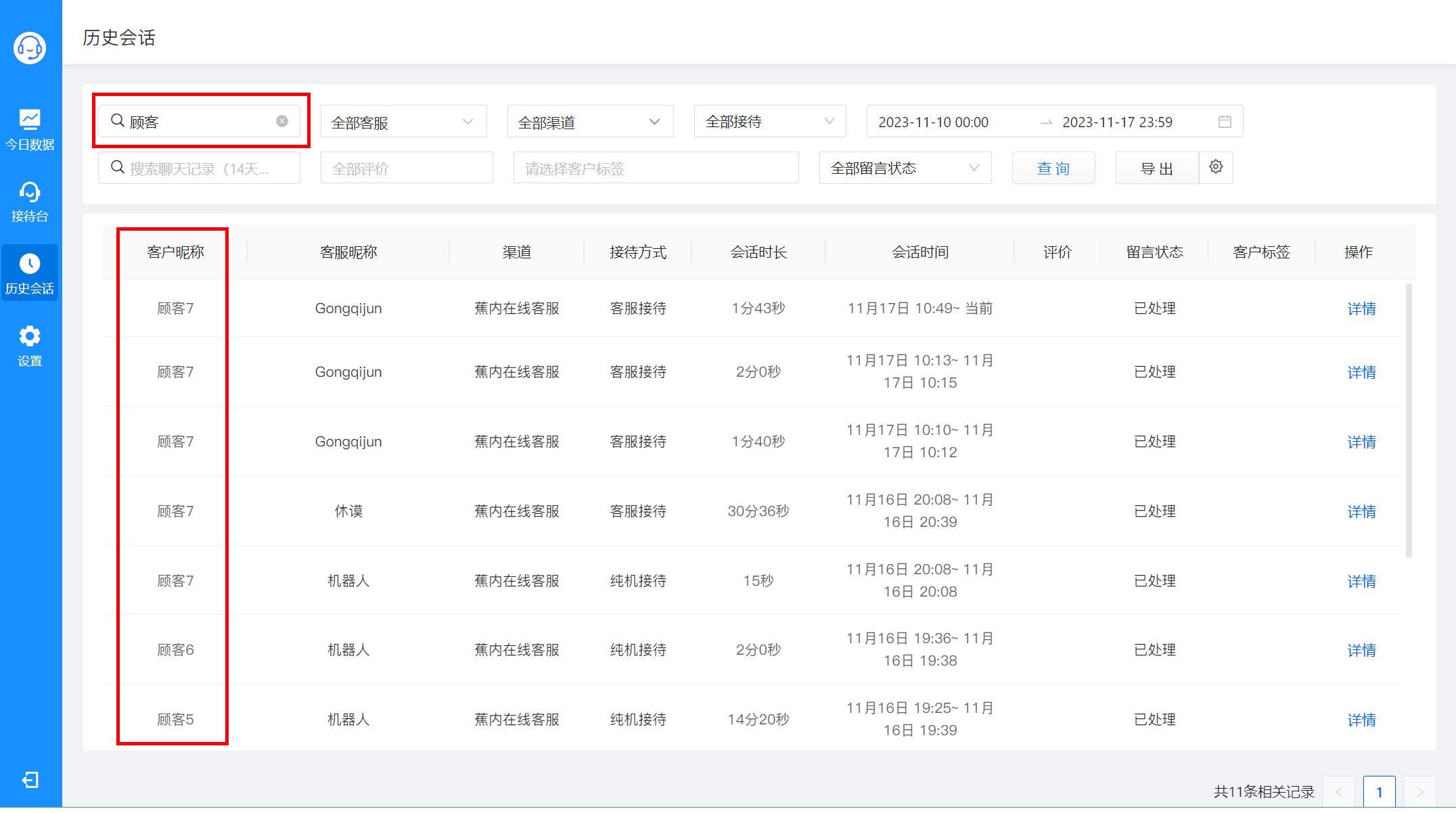The height and width of the screenshot is (813, 1456).
Task: Open the calendar date picker icon
Action: tap(1225, 122)
